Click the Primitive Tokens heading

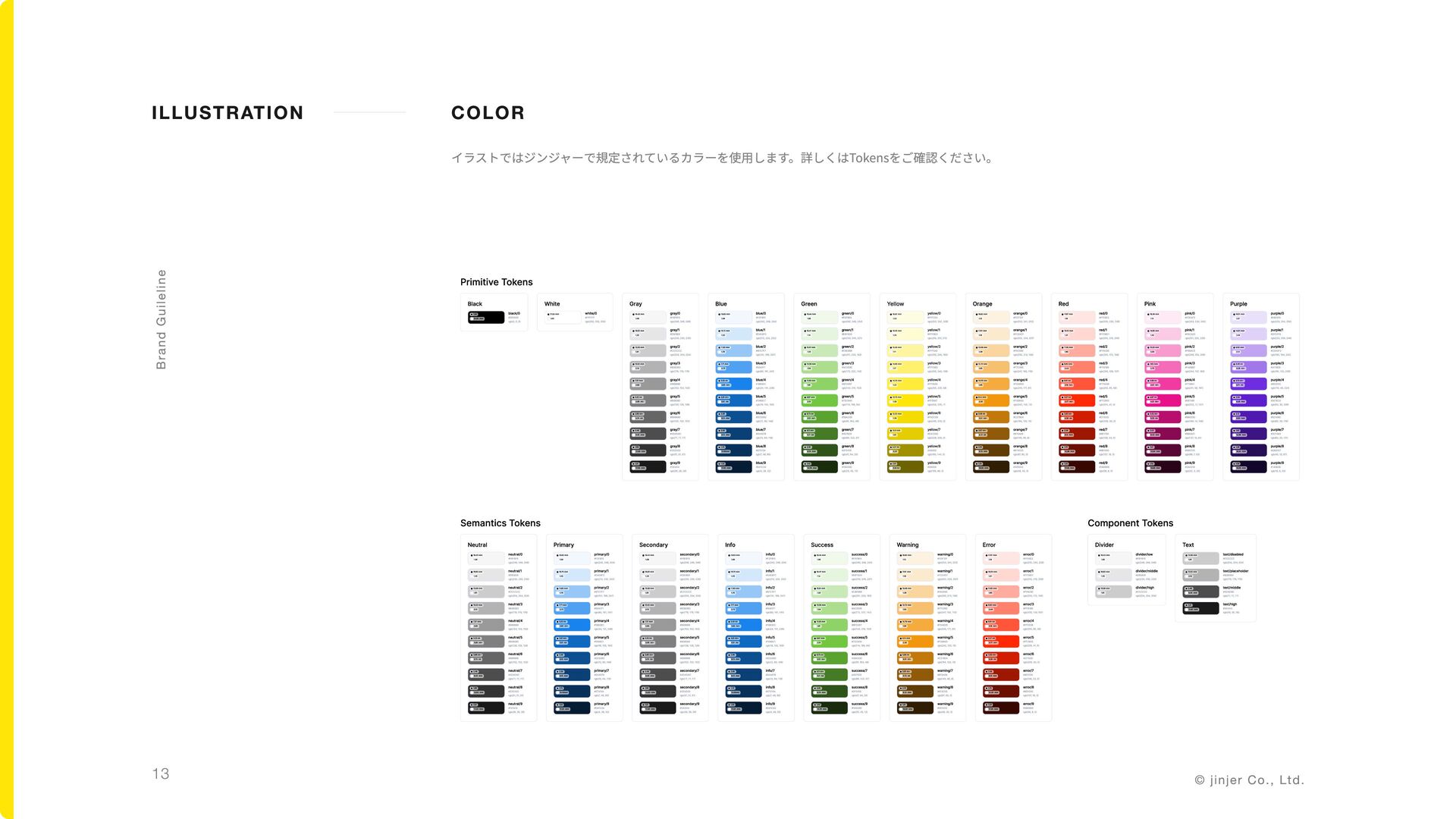coord(496,282)
